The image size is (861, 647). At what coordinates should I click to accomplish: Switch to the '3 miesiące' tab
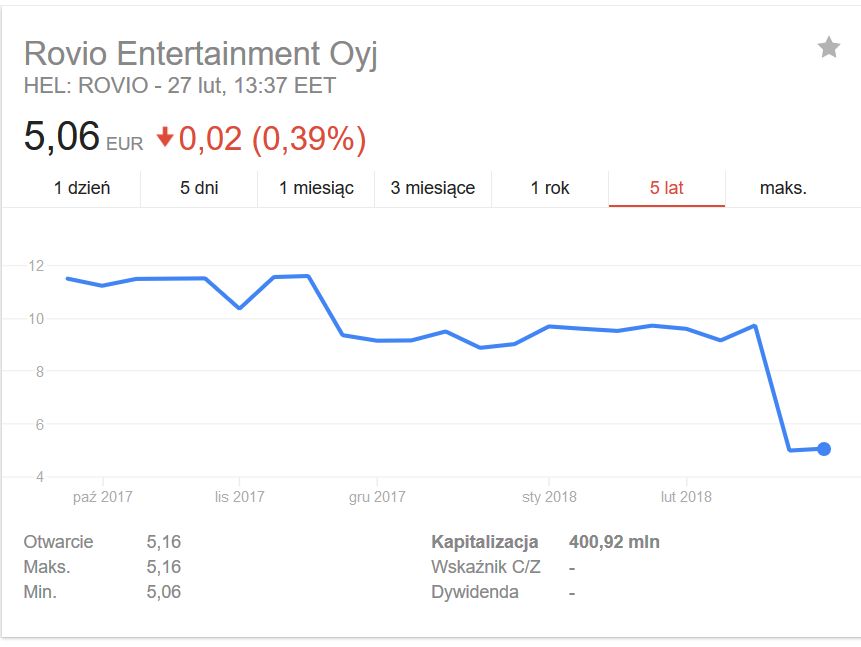click(x=433, y=188)
